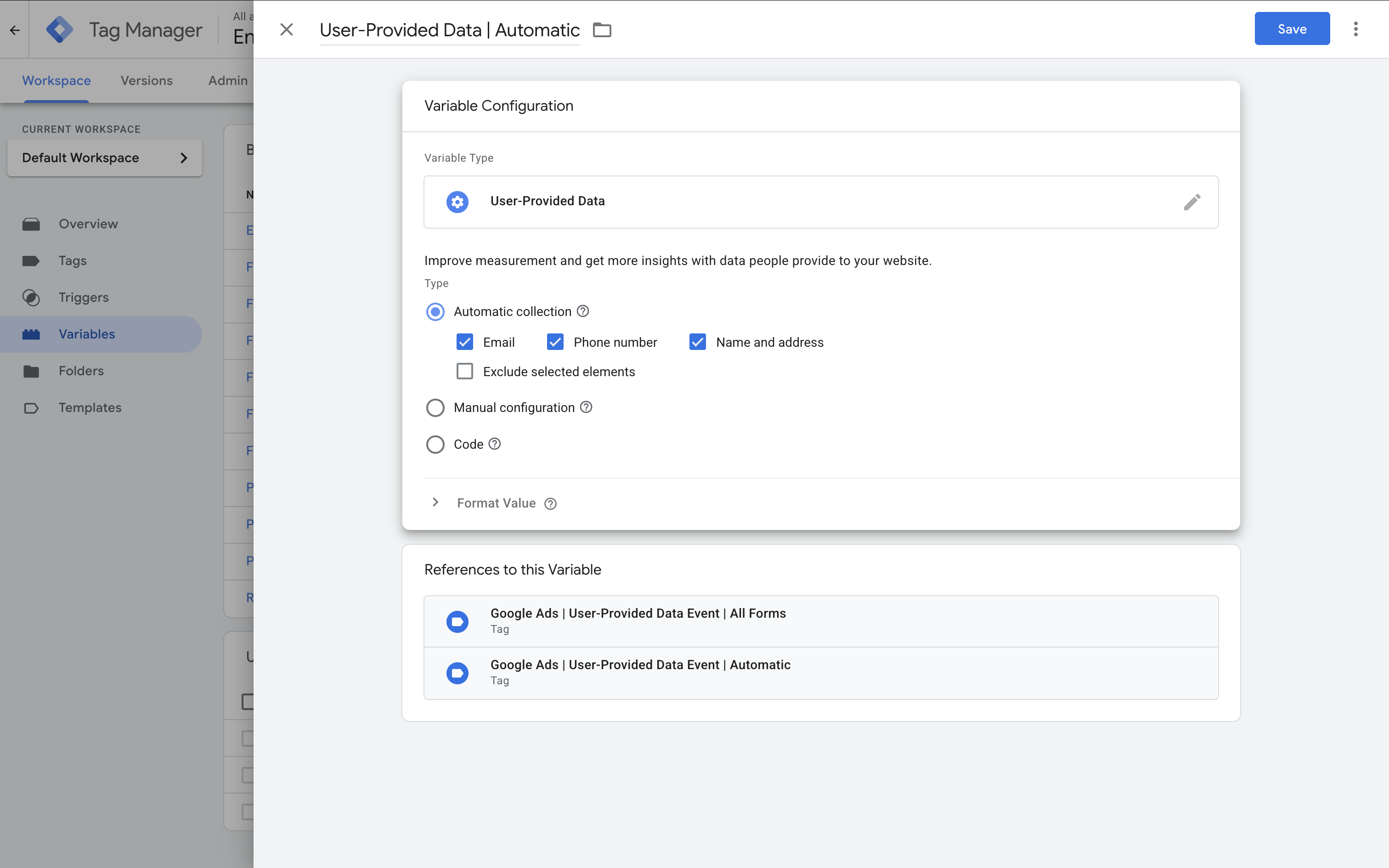Click the tag icon for the Event | Automatic reference
Screen dimensions: 1389x868
(x=457, y=673)
